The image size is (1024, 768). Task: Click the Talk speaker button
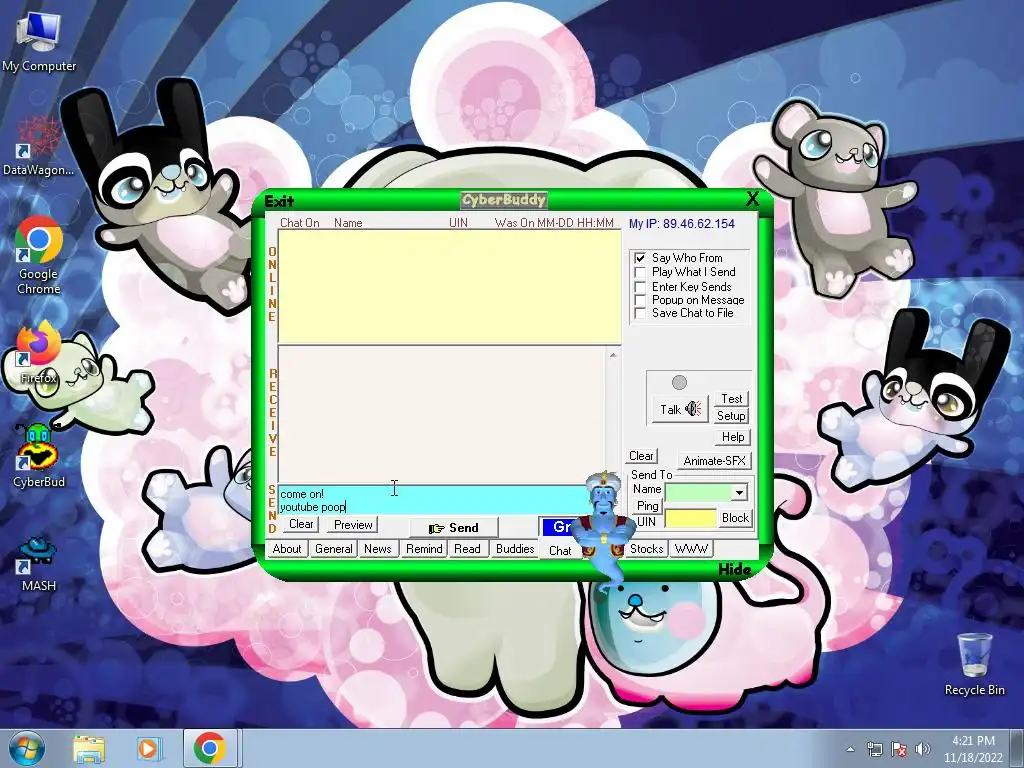point(680,409)
